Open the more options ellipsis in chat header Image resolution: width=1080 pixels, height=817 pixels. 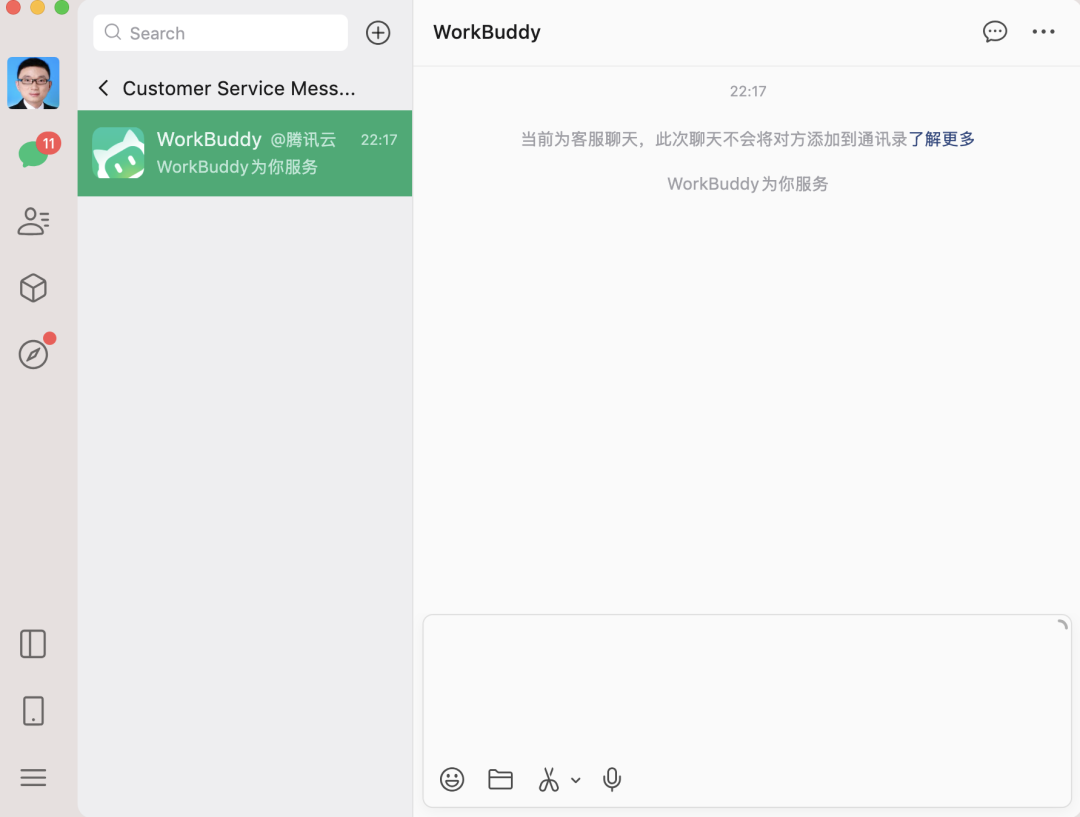(1043, 31)
